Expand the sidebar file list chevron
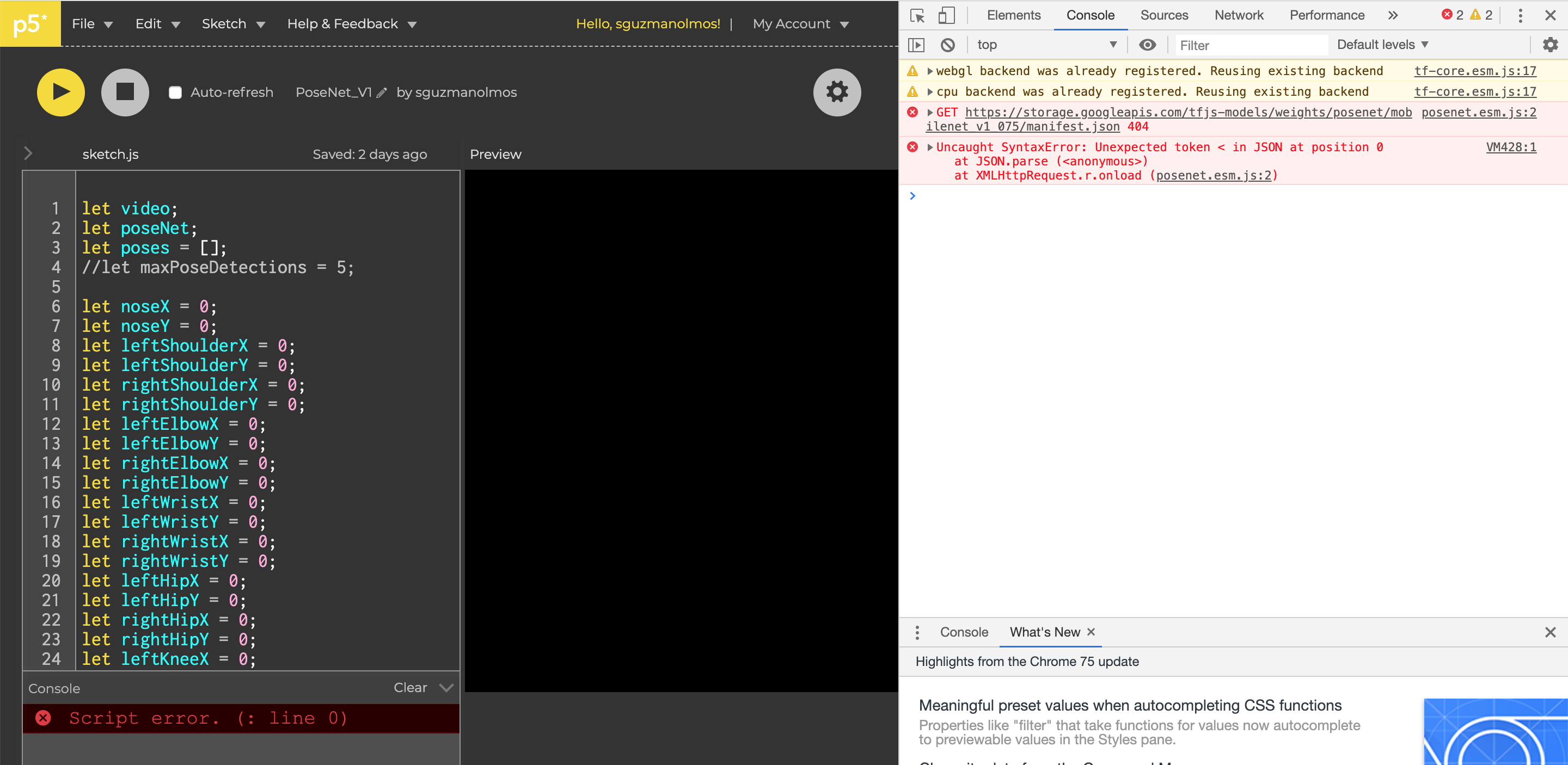 [28, 153]
